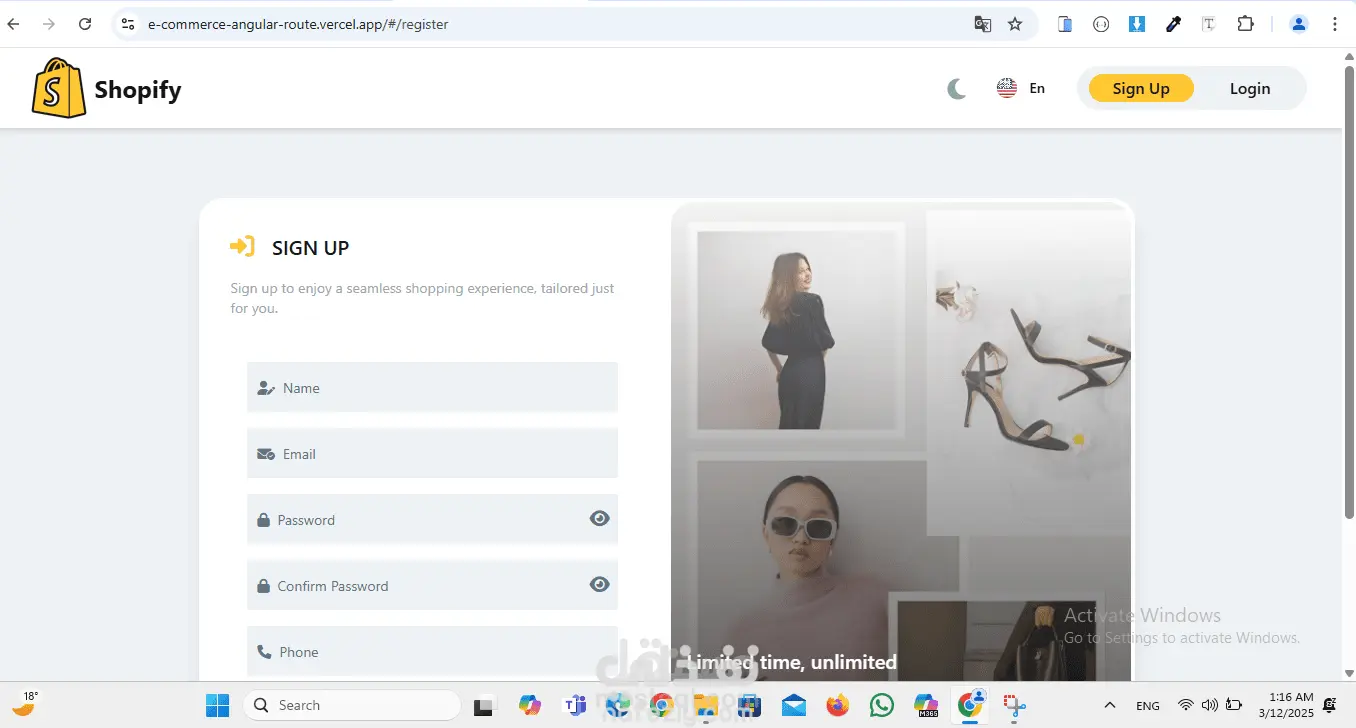Open Microsoft Teams from the taskbar

575,705
